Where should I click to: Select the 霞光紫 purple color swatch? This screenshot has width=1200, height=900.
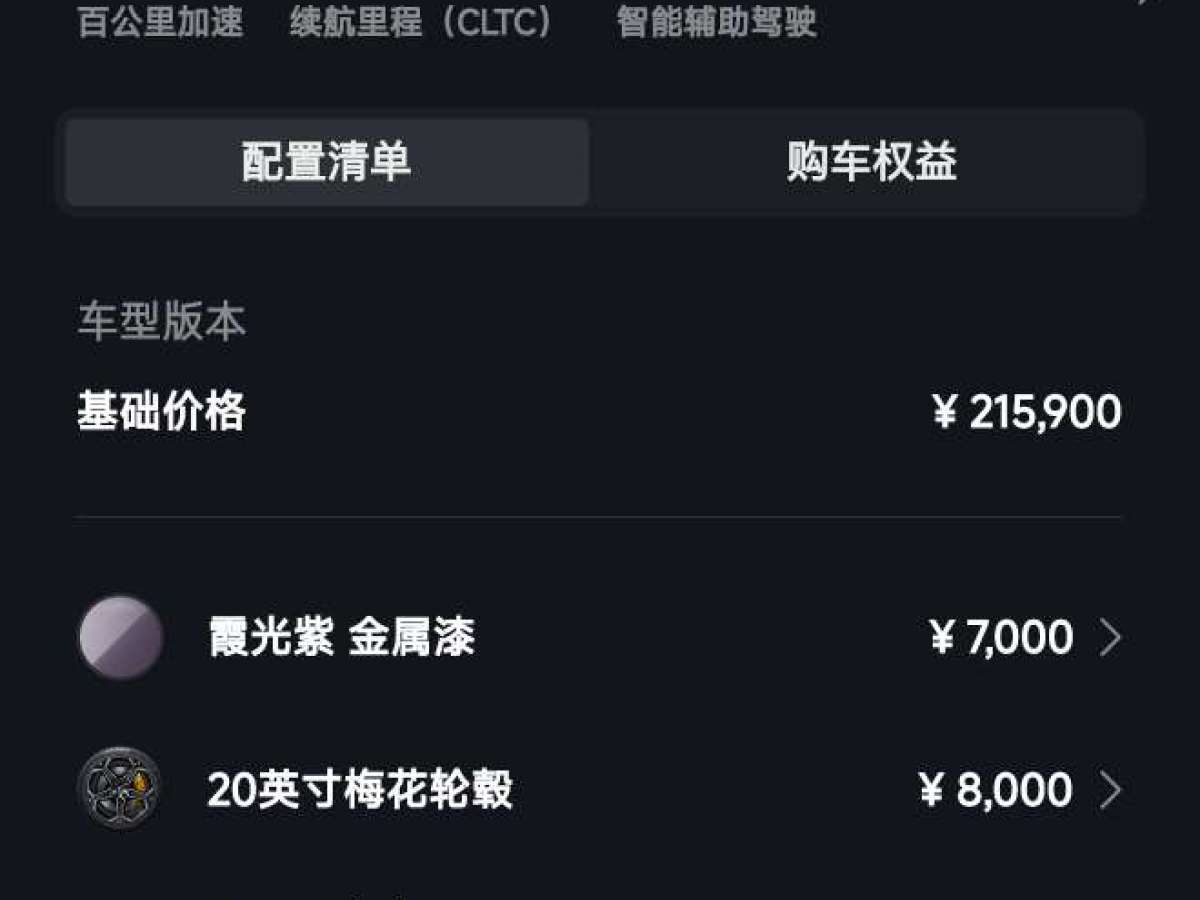click(120, 637)
